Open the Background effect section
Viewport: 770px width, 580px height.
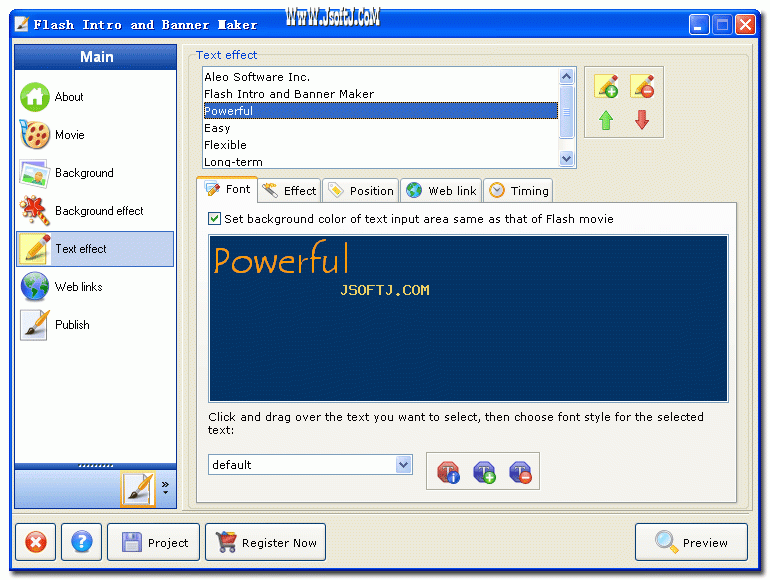pyautogui.click(x=95, y=211)
